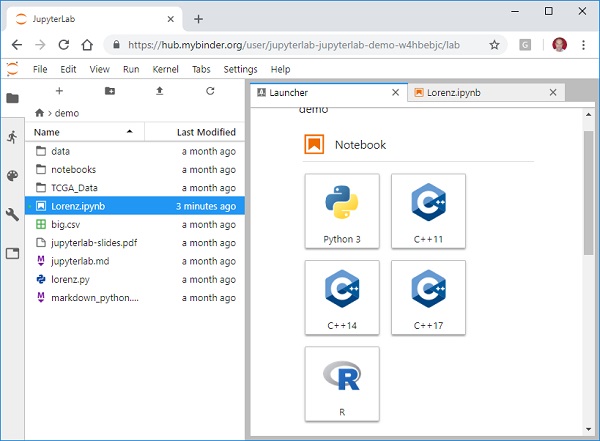Screen dimensions: 600x441
Task: Select the lorenz.py file
Action: click(135, 279)
